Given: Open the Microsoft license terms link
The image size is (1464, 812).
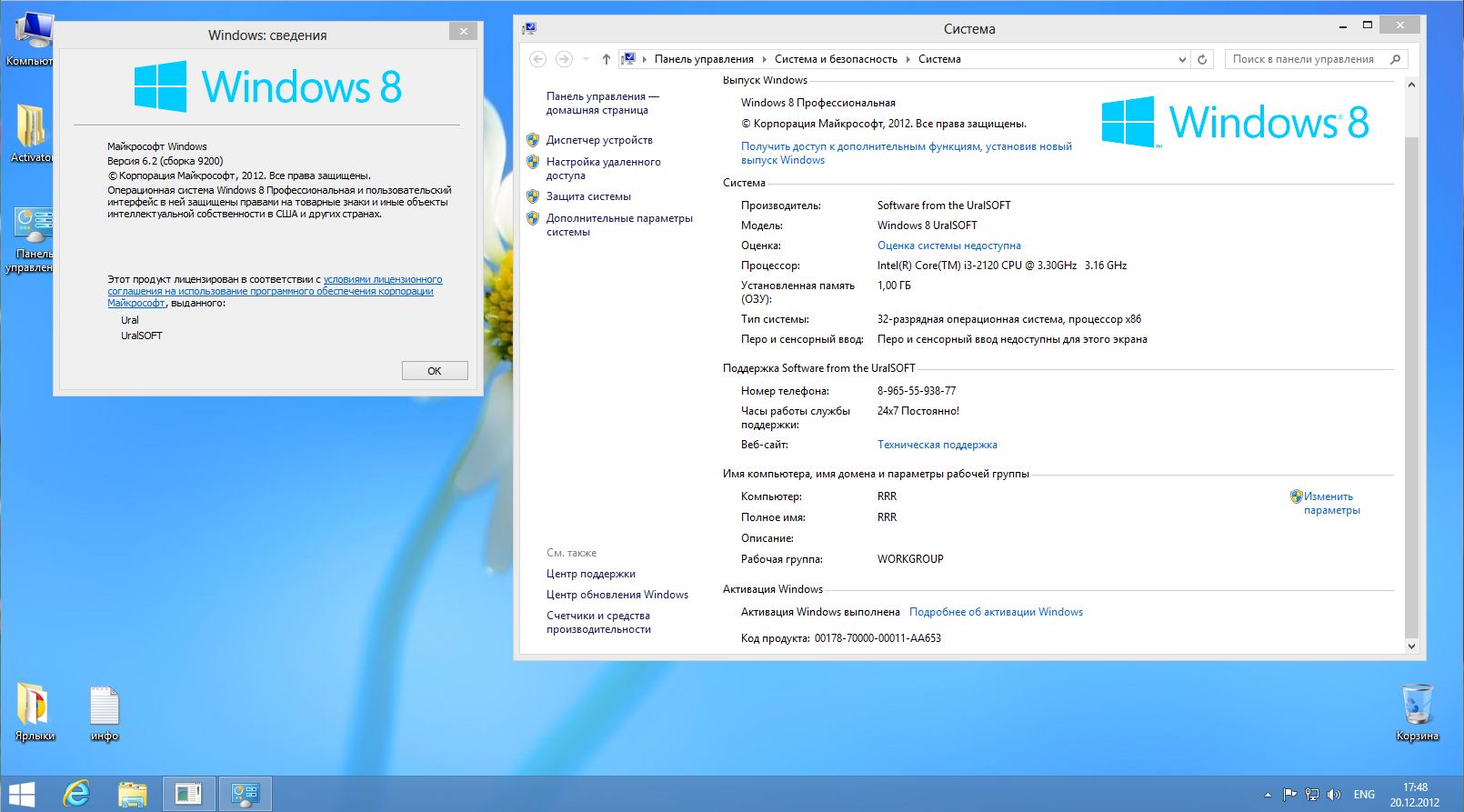Looking at the screenshot, I should (275, 291).
